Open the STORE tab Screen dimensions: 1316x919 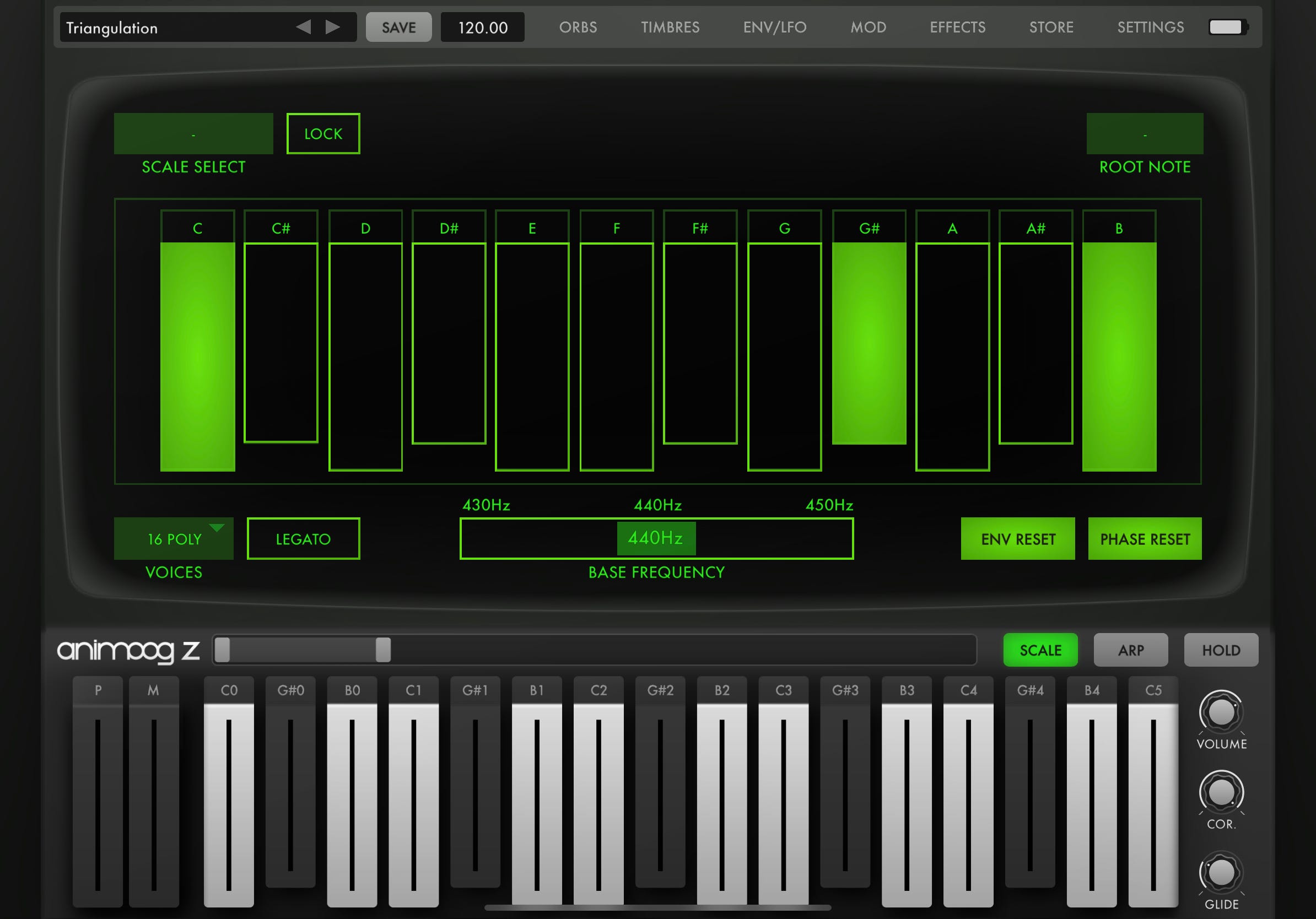click(x=1051, y=27)
